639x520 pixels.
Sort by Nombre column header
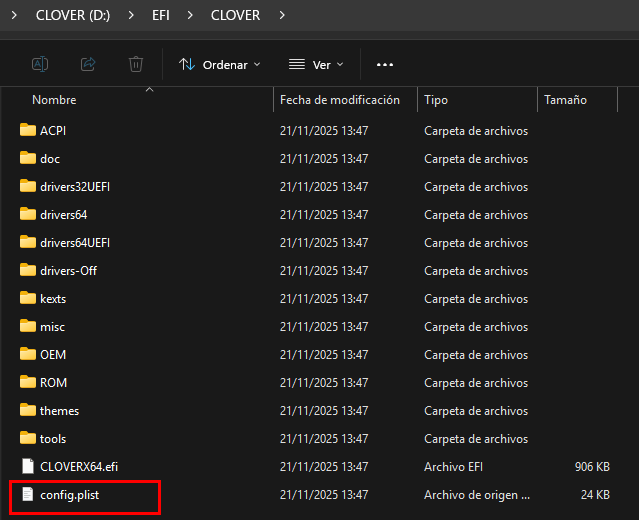coord(54,100)
